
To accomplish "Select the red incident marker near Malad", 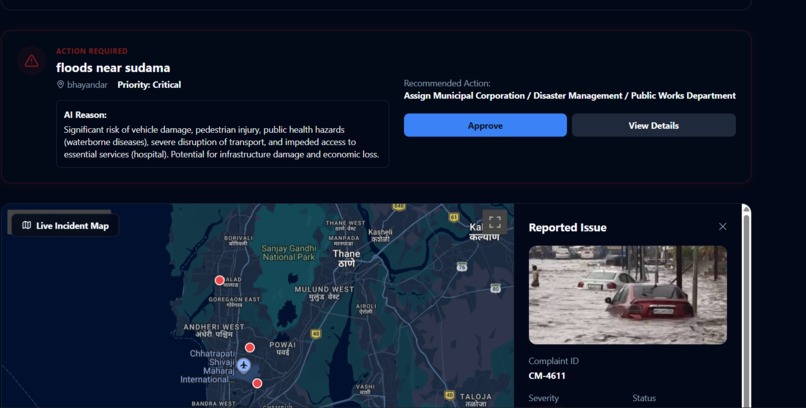I will pyautogui.click(x=219, y=281).
